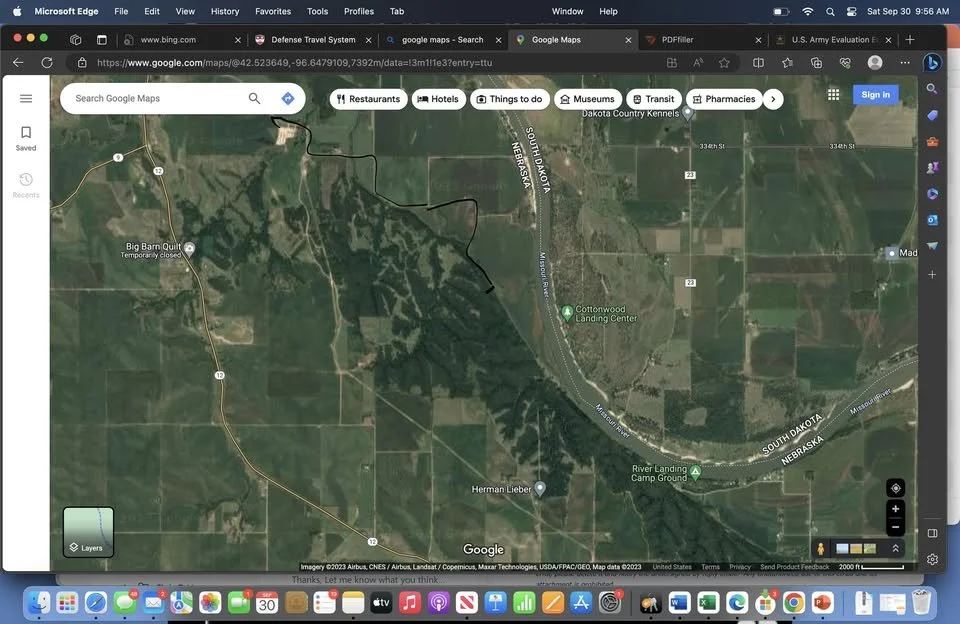Click the show my location button

(895, 488)
